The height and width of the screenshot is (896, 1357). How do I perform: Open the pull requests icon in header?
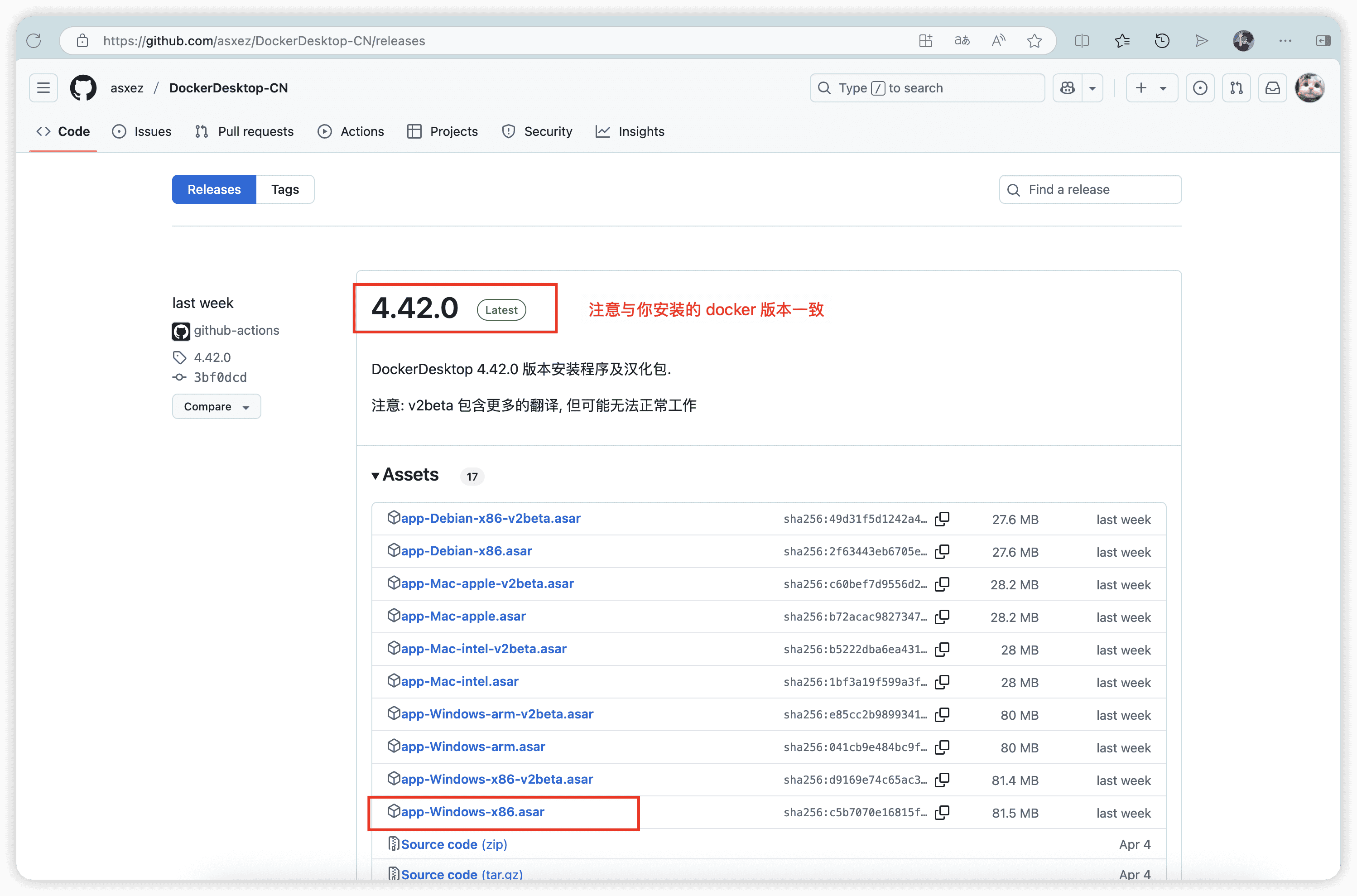[x=1237, y=88]
